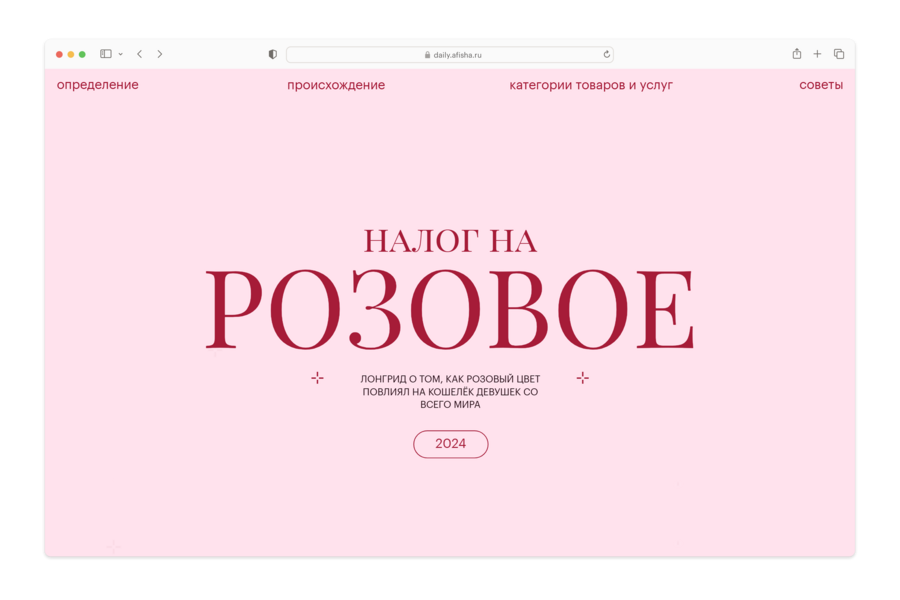Close the window with the red button
Screen dimensions: 900x600
click(x=59, y=55)
